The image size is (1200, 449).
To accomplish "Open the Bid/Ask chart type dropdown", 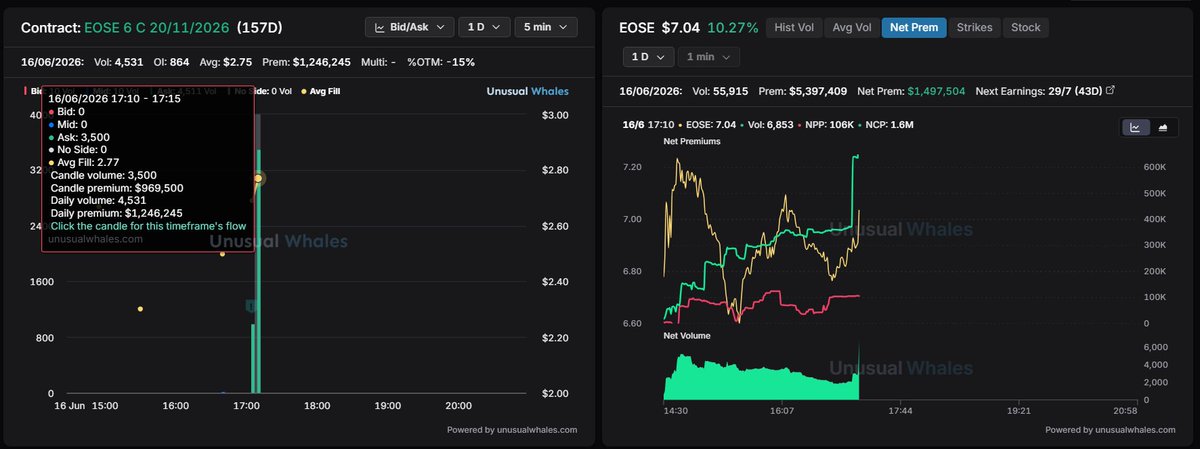I will 410,27.
